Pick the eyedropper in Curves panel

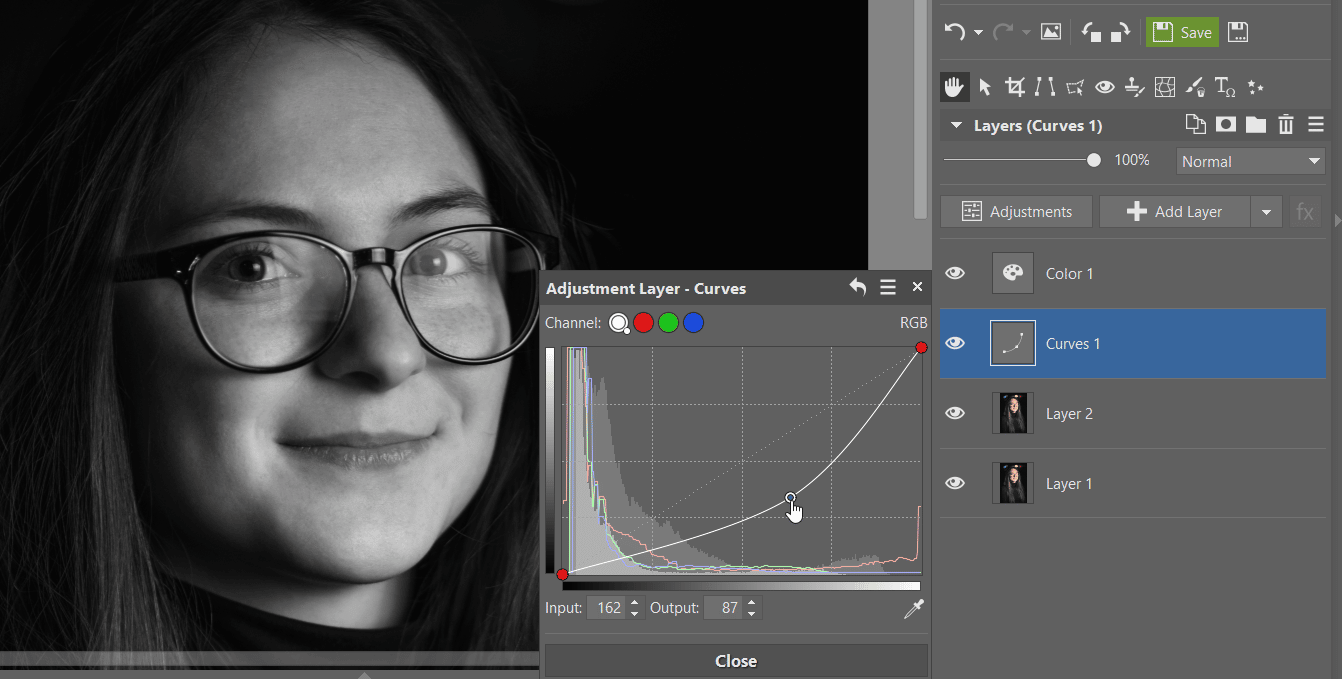pyautogui.click(x=913, y=609)
